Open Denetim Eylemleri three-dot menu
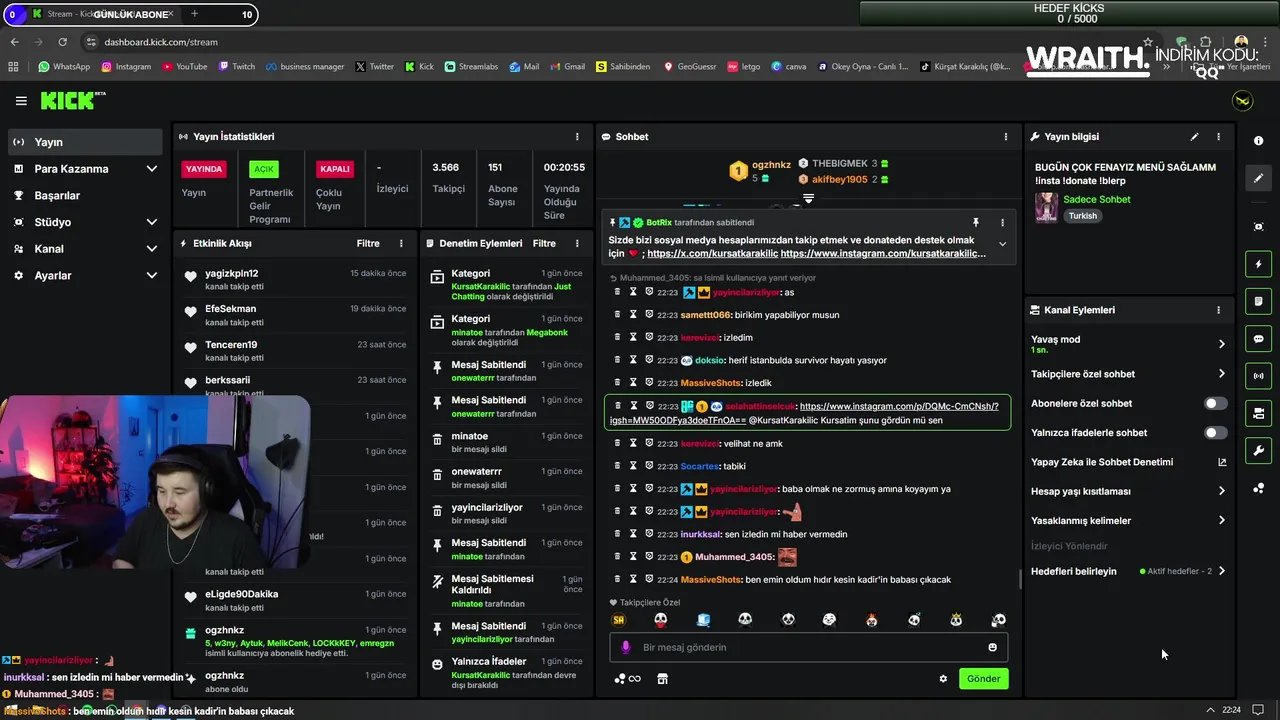 (577, 243)
